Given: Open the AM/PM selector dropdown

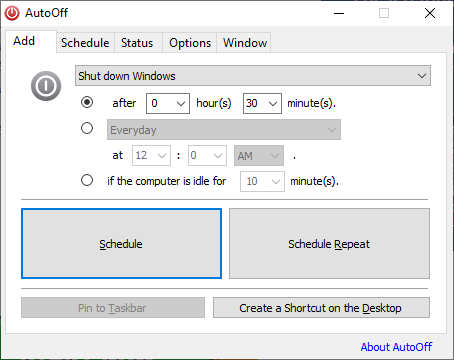Looking at the screenshot, I should [x=259, y=156].
